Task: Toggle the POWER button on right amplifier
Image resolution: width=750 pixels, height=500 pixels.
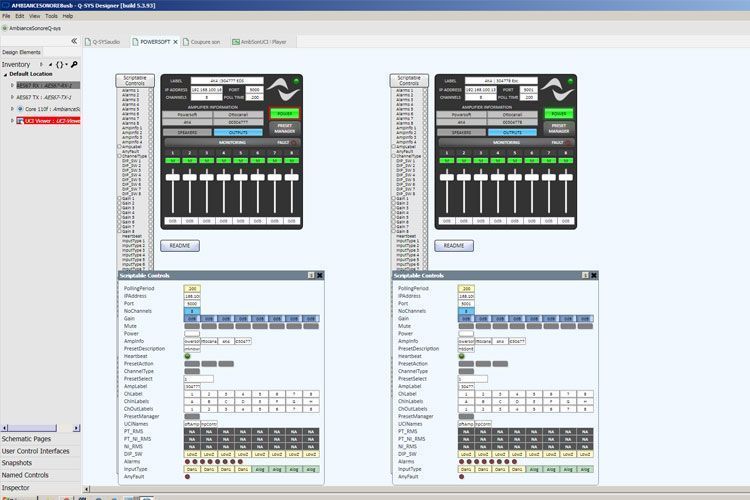Action: [559, 113]
